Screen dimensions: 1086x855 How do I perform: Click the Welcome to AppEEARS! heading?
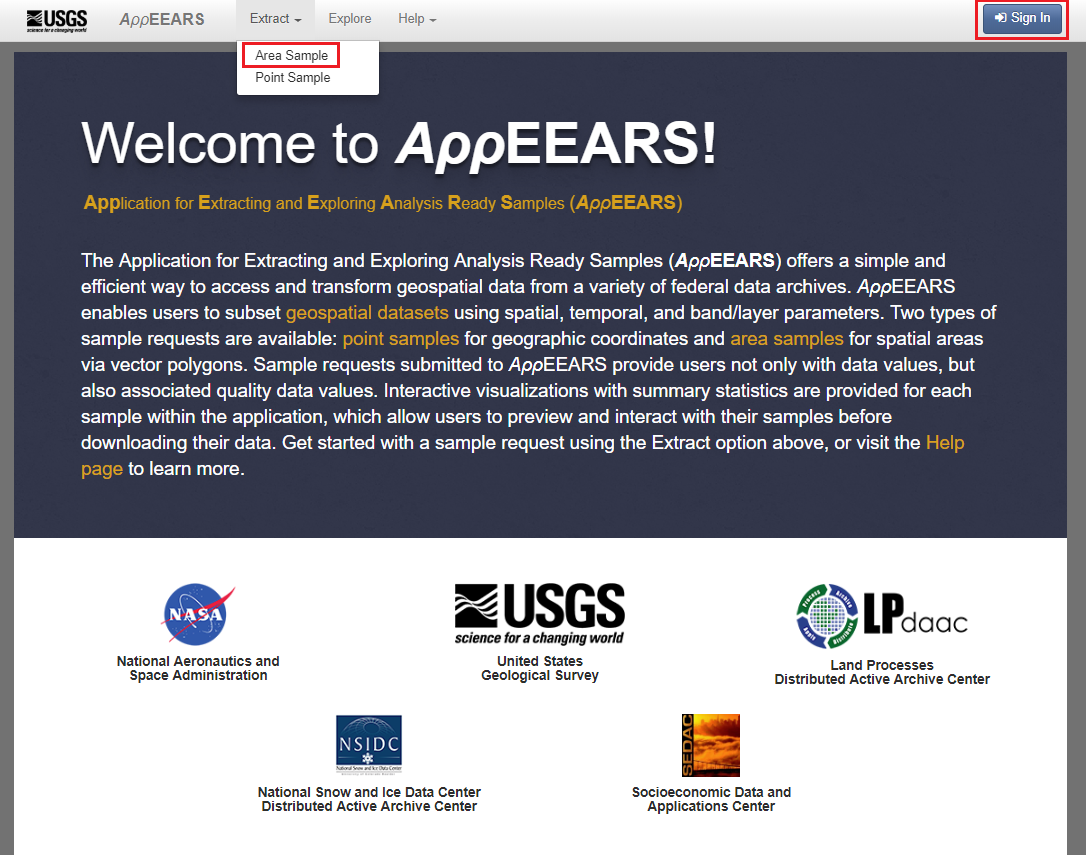(x=399, y=145)
